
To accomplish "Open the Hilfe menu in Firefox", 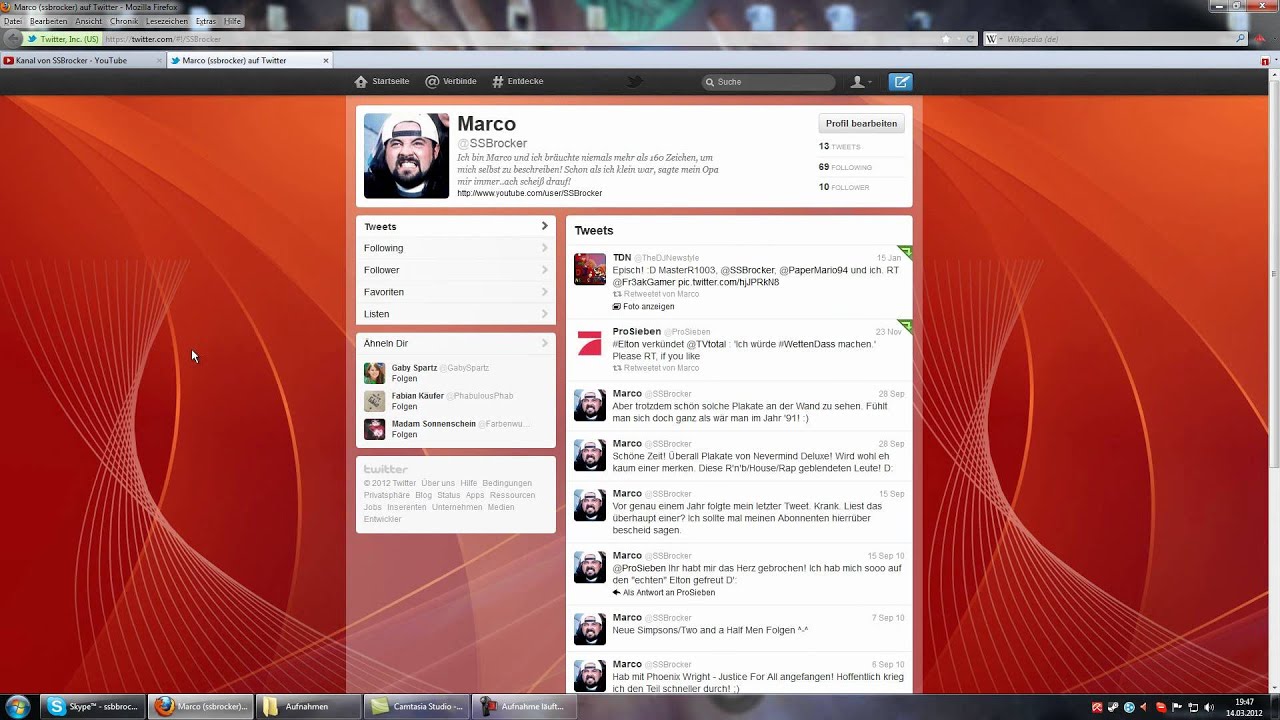I will tap(232, 21).
